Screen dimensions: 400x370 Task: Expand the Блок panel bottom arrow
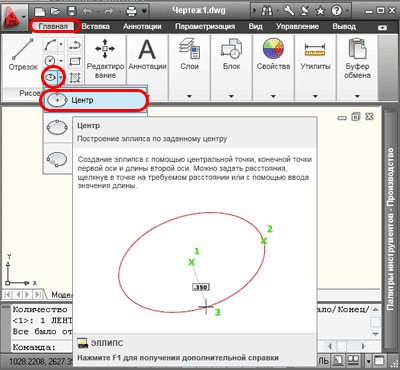(231, 96)
